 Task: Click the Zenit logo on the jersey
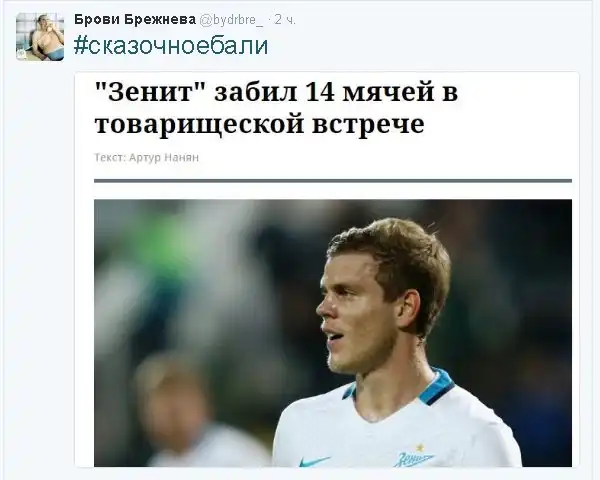(x=413, y=459)
